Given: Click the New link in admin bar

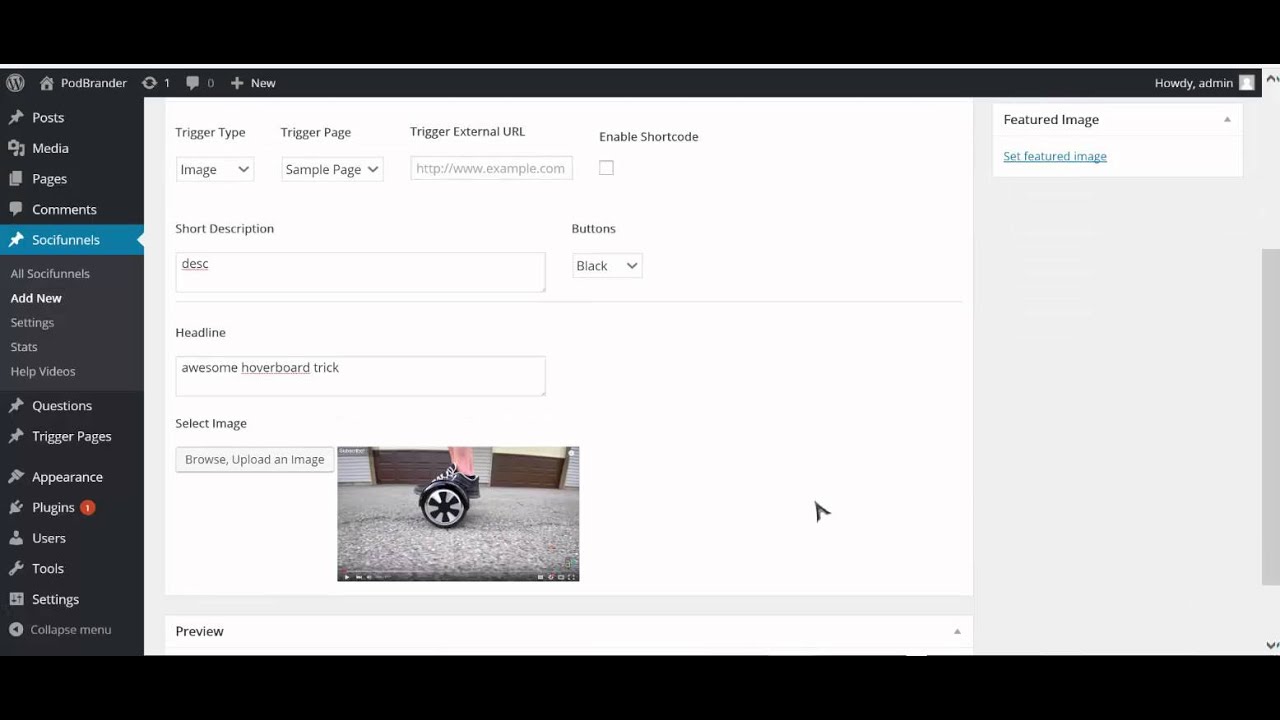Looking at the screenshot, I should [x=263, y=83].
